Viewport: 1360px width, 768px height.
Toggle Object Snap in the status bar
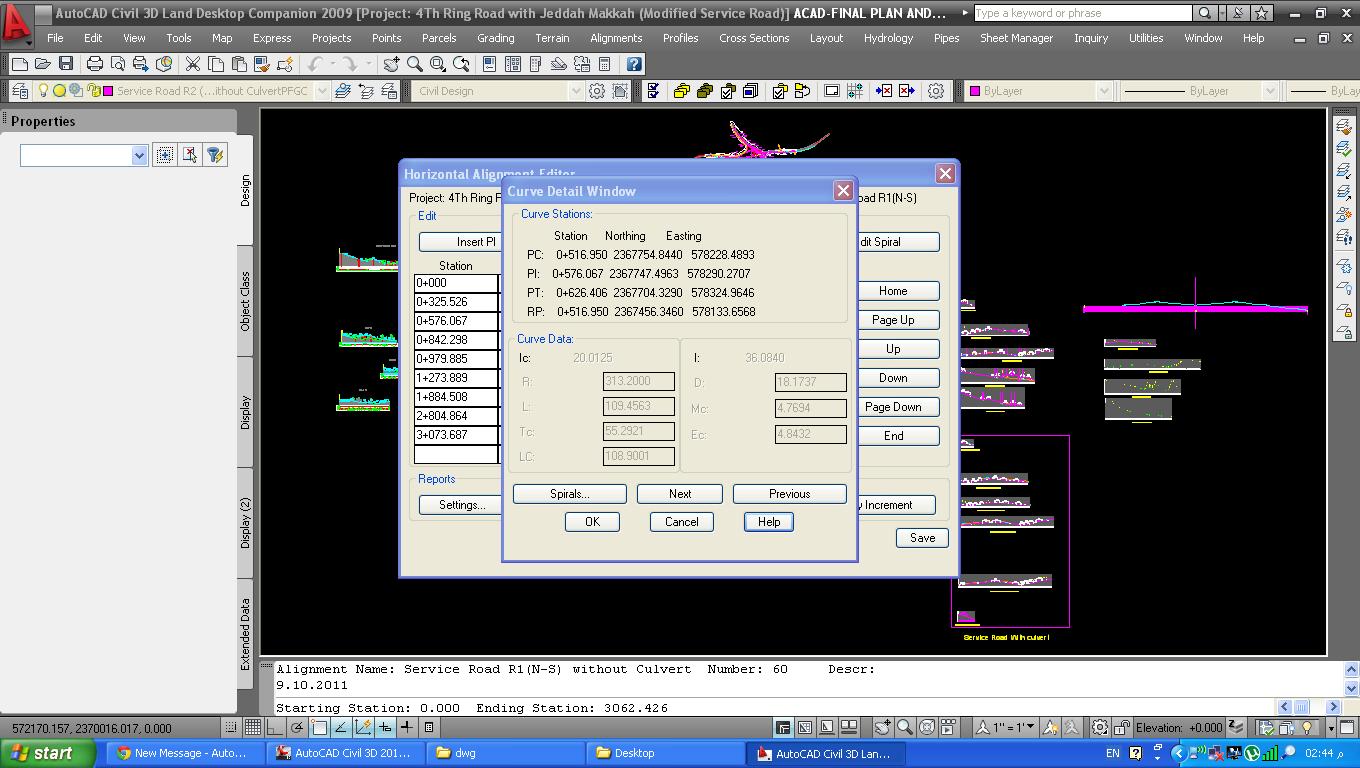pyautogui.click(x=319, y=728)
